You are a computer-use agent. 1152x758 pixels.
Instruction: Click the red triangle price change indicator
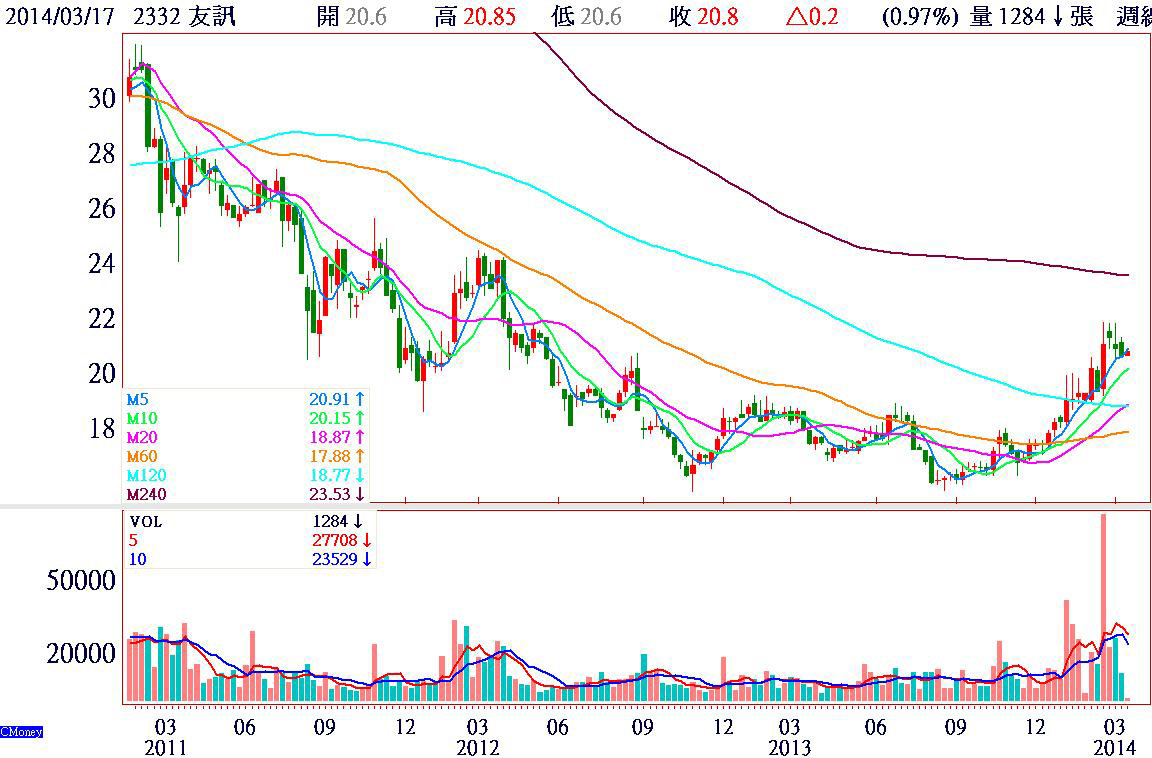tap(796, 17)
